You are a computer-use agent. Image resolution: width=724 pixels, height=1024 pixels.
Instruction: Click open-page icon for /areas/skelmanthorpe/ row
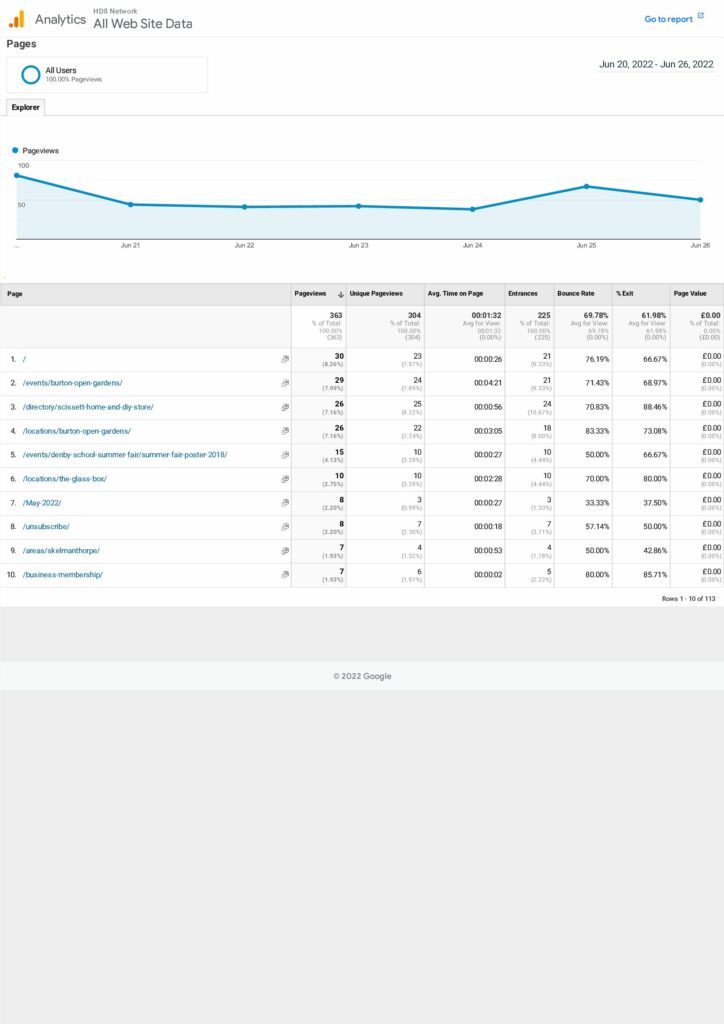(x=285, y=551)
